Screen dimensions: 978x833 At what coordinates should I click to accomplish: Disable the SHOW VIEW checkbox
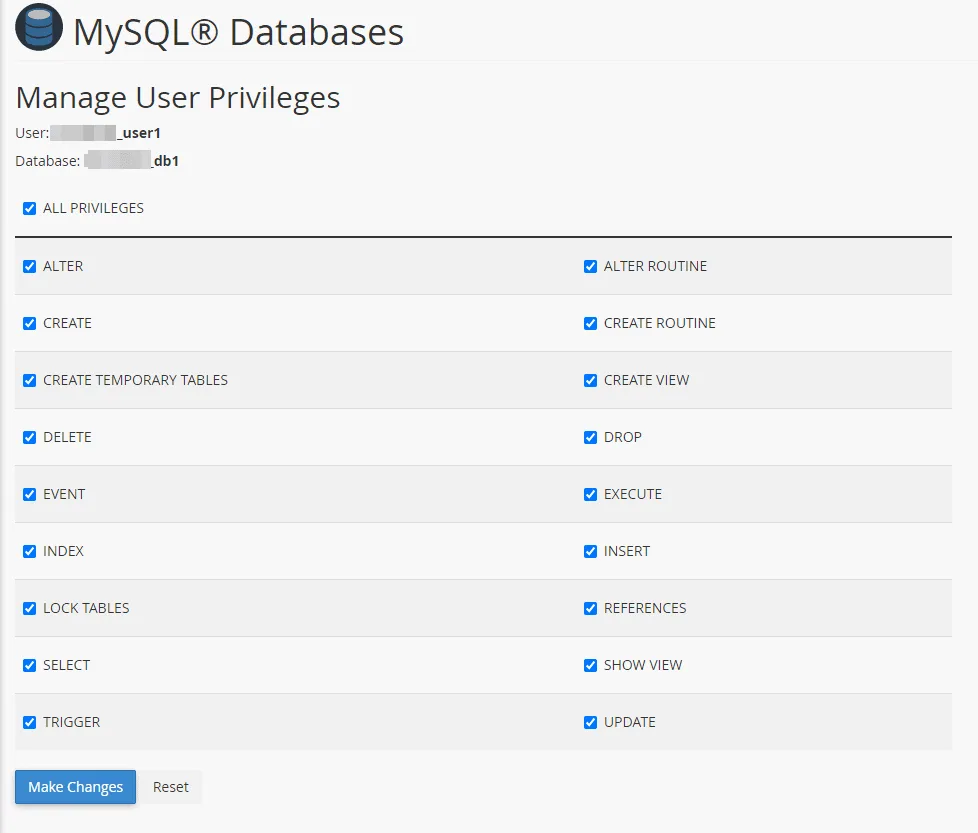[x=590, y=665]
